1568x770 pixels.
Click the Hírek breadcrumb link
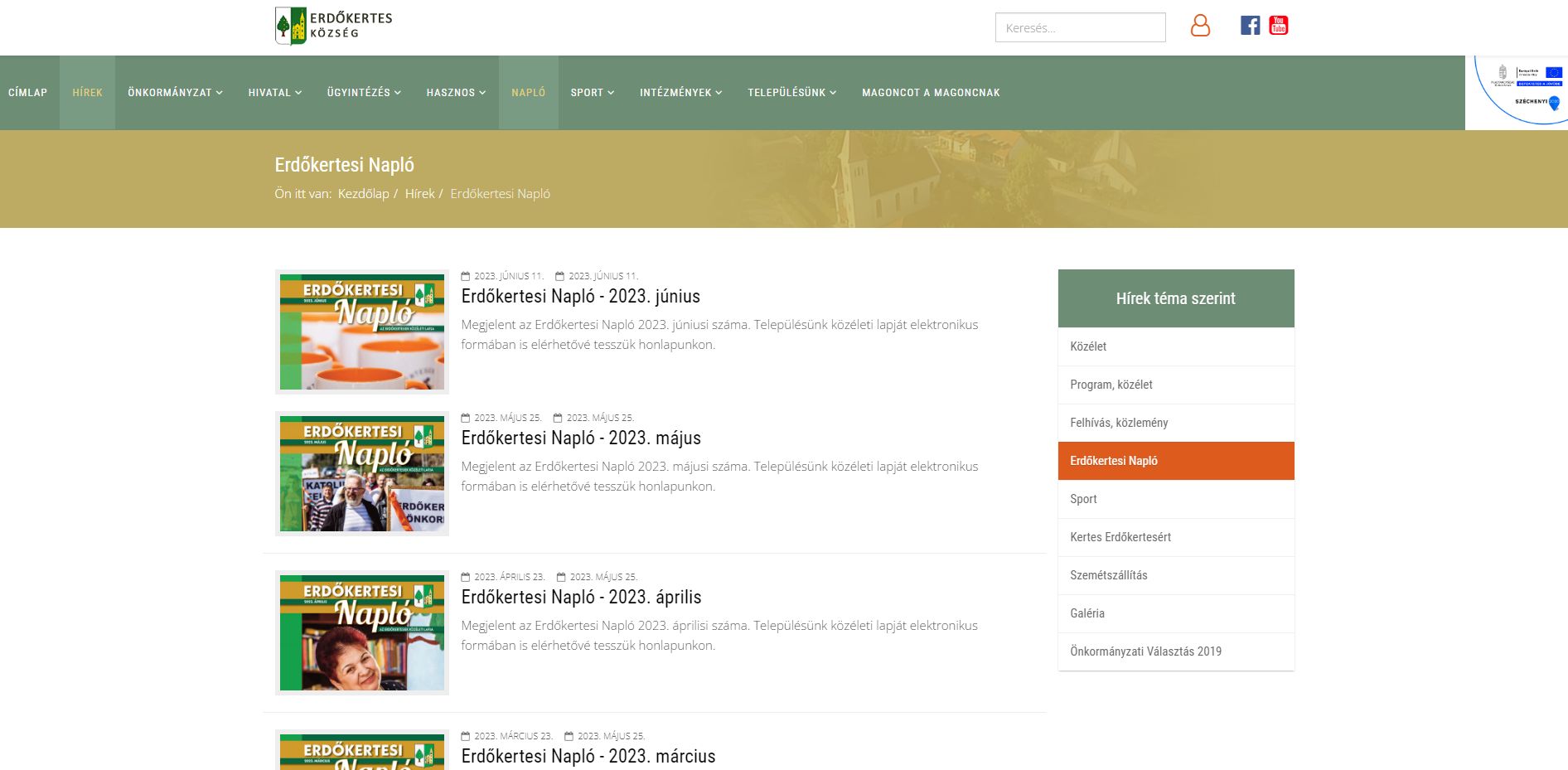click(x=419, y=194)
